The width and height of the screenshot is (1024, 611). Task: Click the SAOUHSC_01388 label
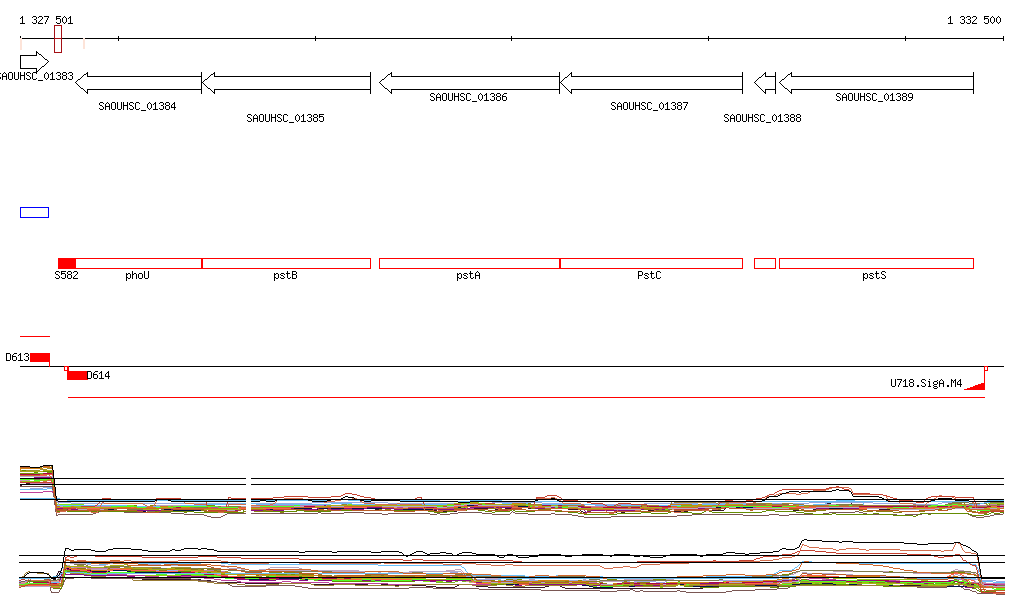click(x=762, y=118)
